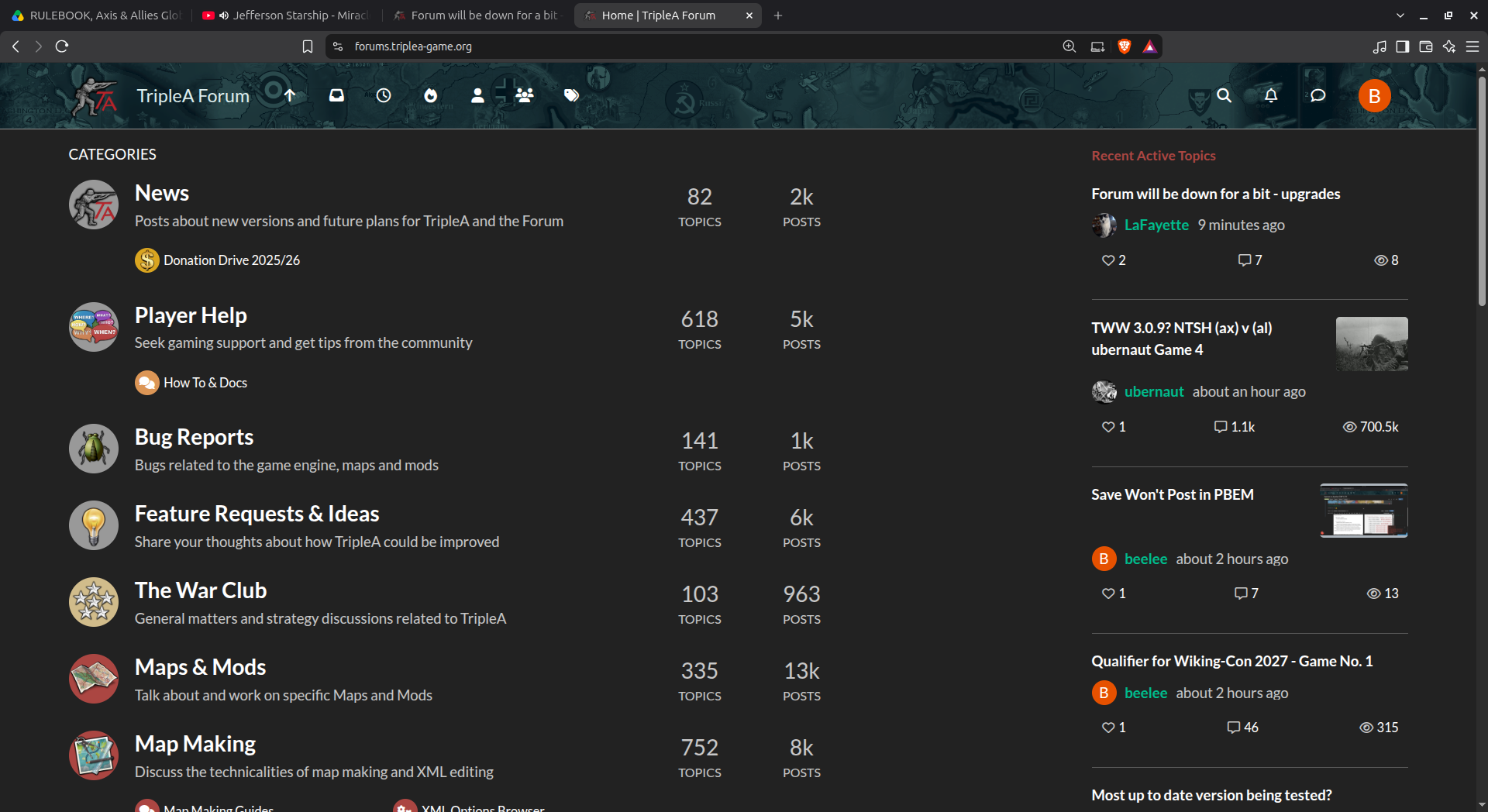Open the Groups people icon
The image size is (1488, 812).
(x=525, y=95)
